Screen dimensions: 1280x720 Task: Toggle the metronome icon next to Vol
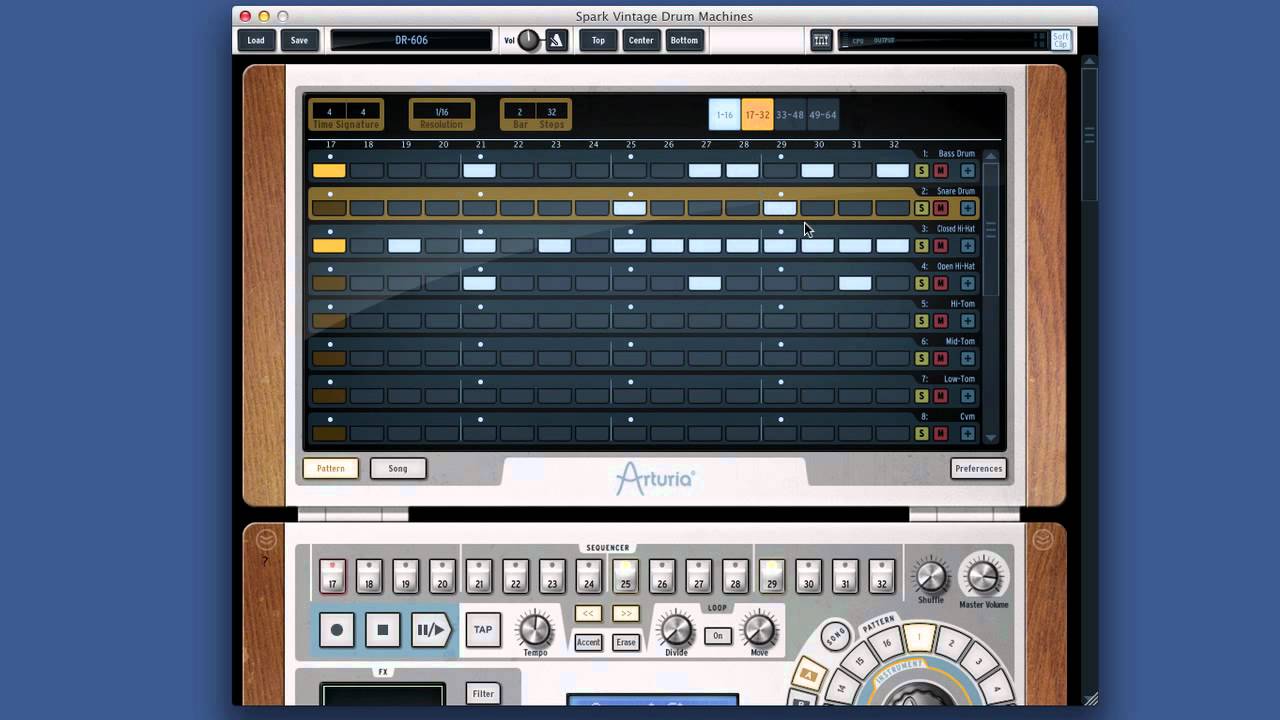(x=557, y=40)
